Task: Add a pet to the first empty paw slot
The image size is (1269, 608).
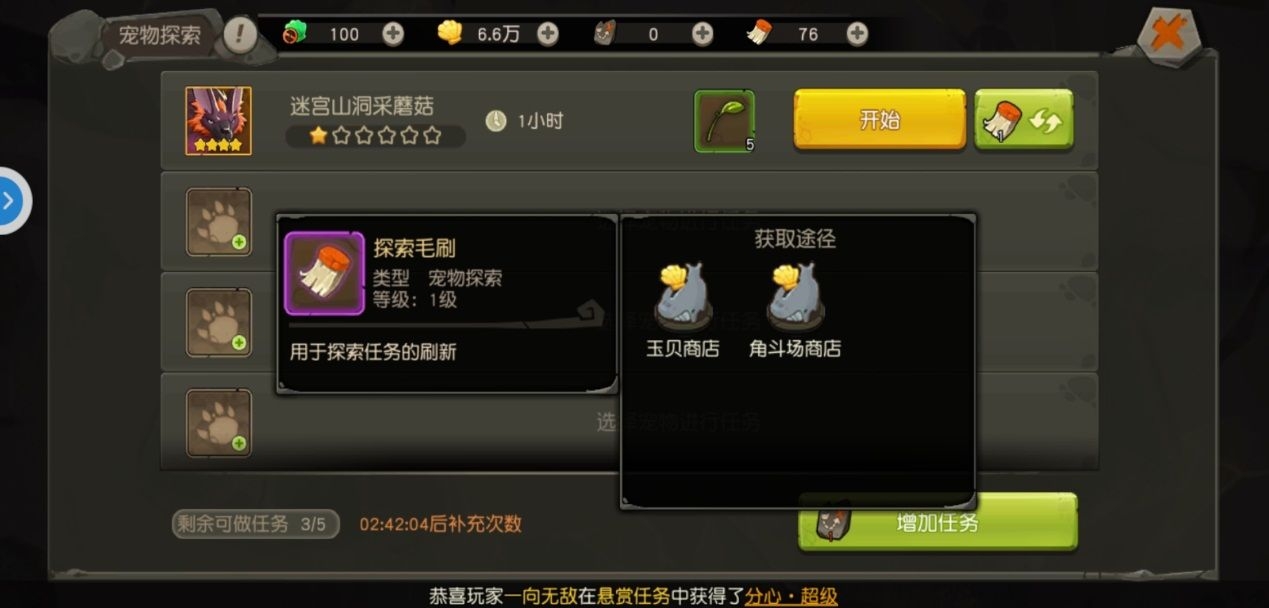Action: coord(219,222)
